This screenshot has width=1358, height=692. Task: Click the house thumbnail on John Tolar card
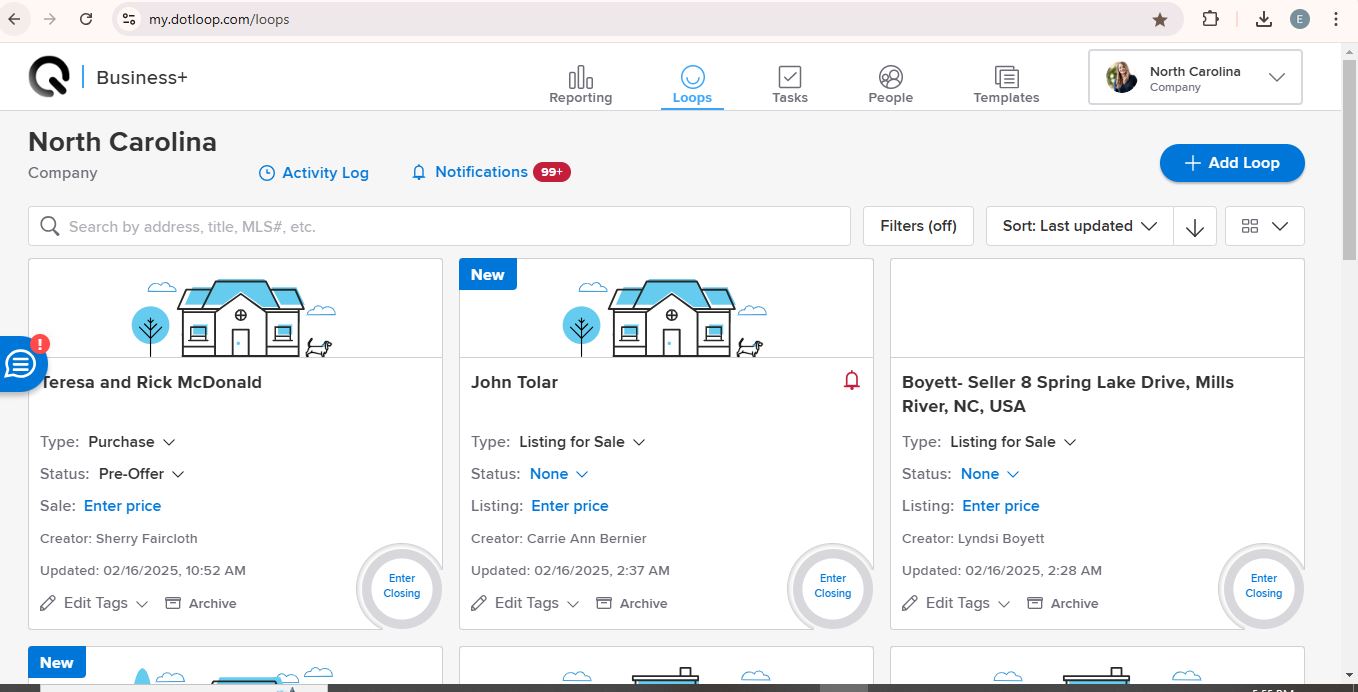[x=666, y=318]
